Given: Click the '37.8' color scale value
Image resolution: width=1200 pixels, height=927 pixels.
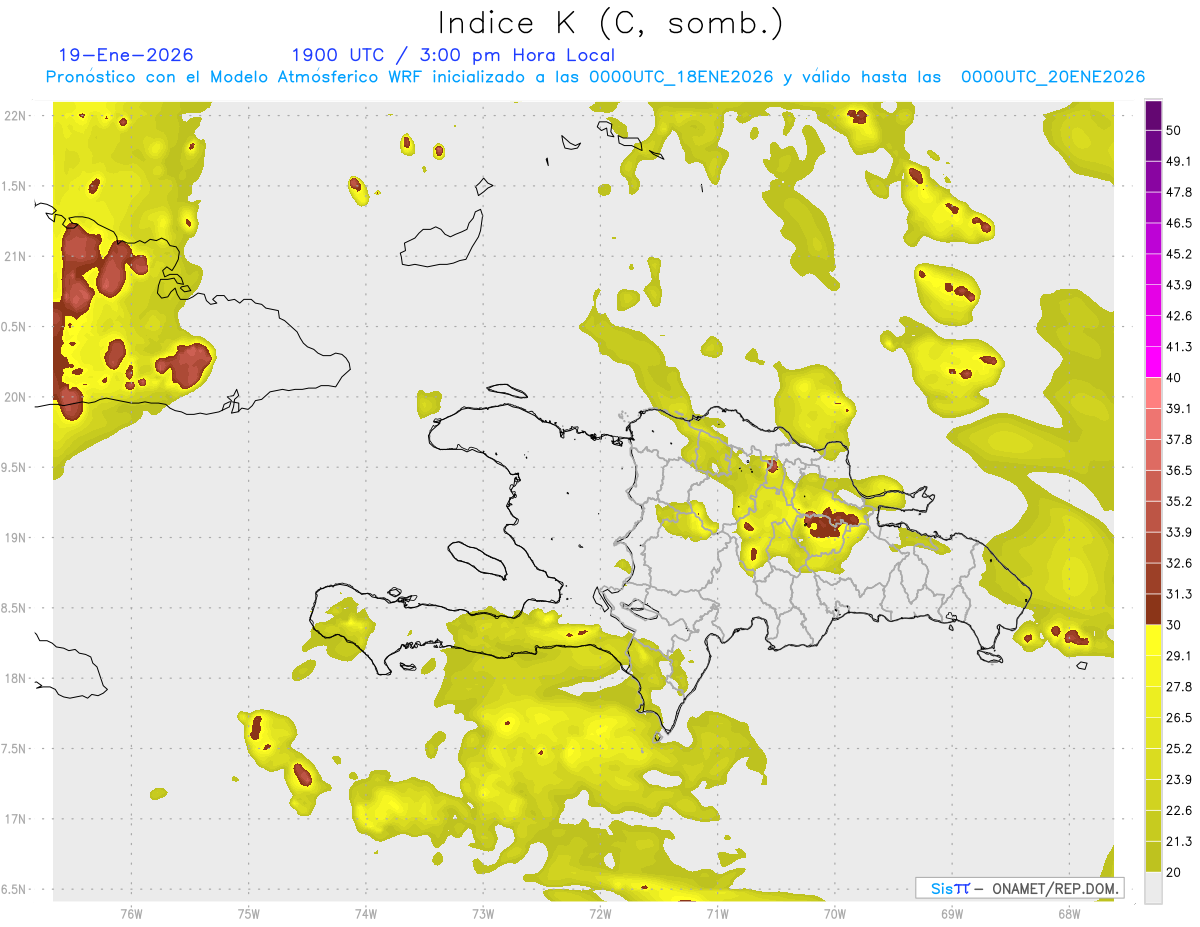Looking at the screenshot, I should [1180, 440].
